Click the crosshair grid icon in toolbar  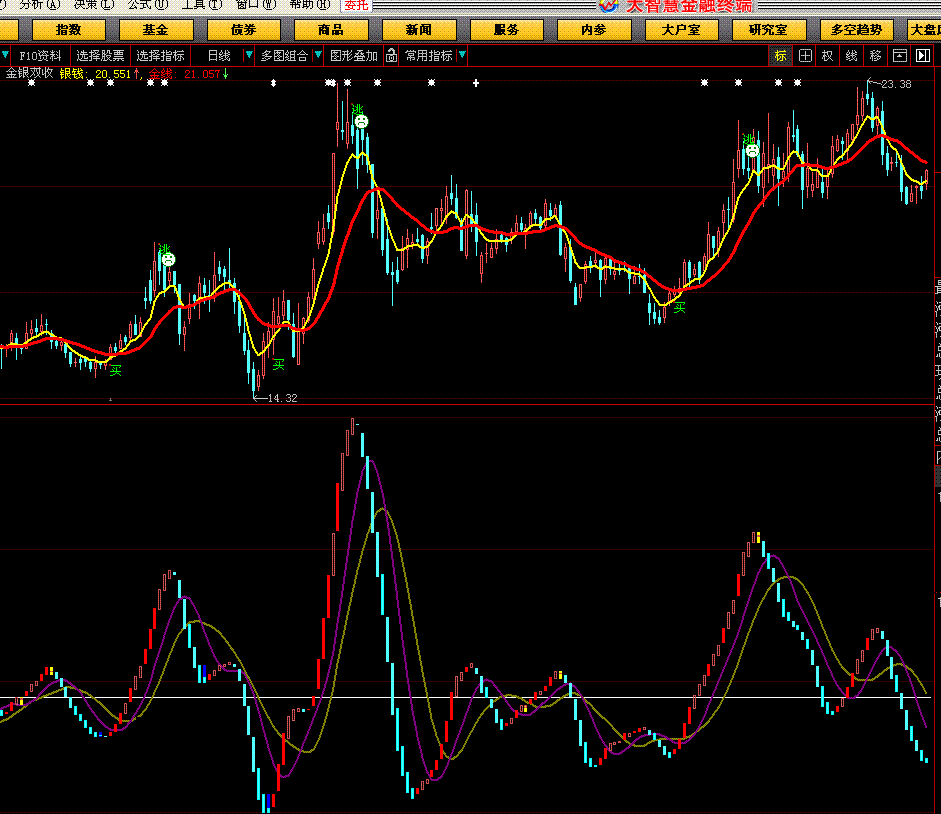pos(805,56)
